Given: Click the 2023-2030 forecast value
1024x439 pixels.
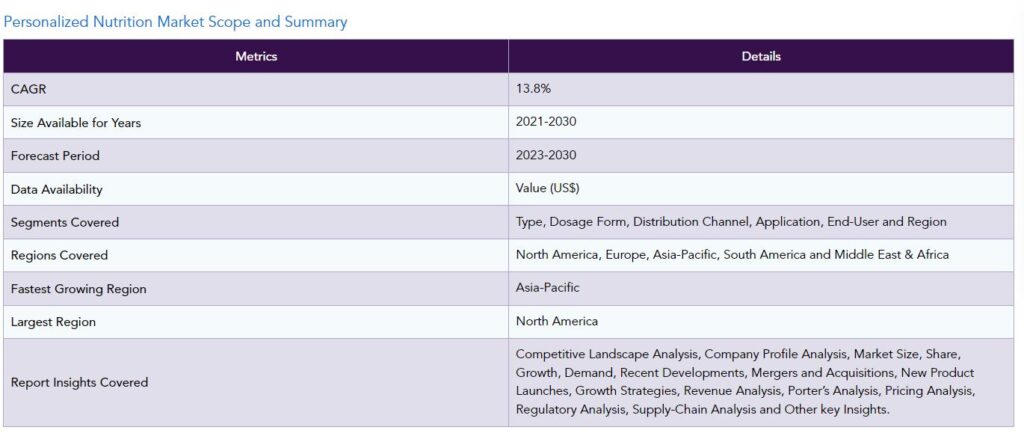Looking at the screenshot, I should pos(546,155).
